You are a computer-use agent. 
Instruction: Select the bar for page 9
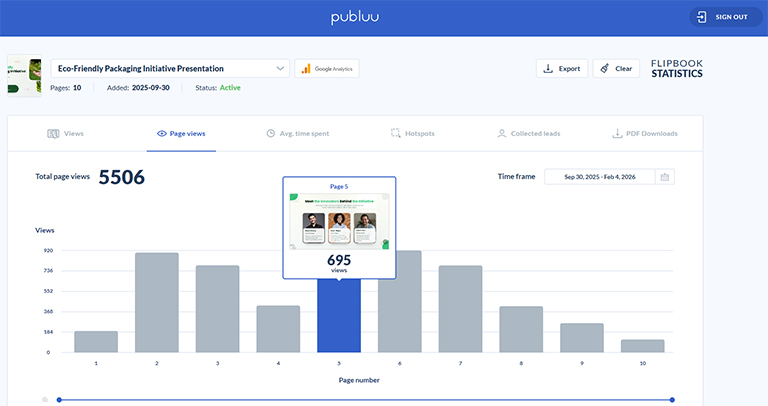click(582, 338)
